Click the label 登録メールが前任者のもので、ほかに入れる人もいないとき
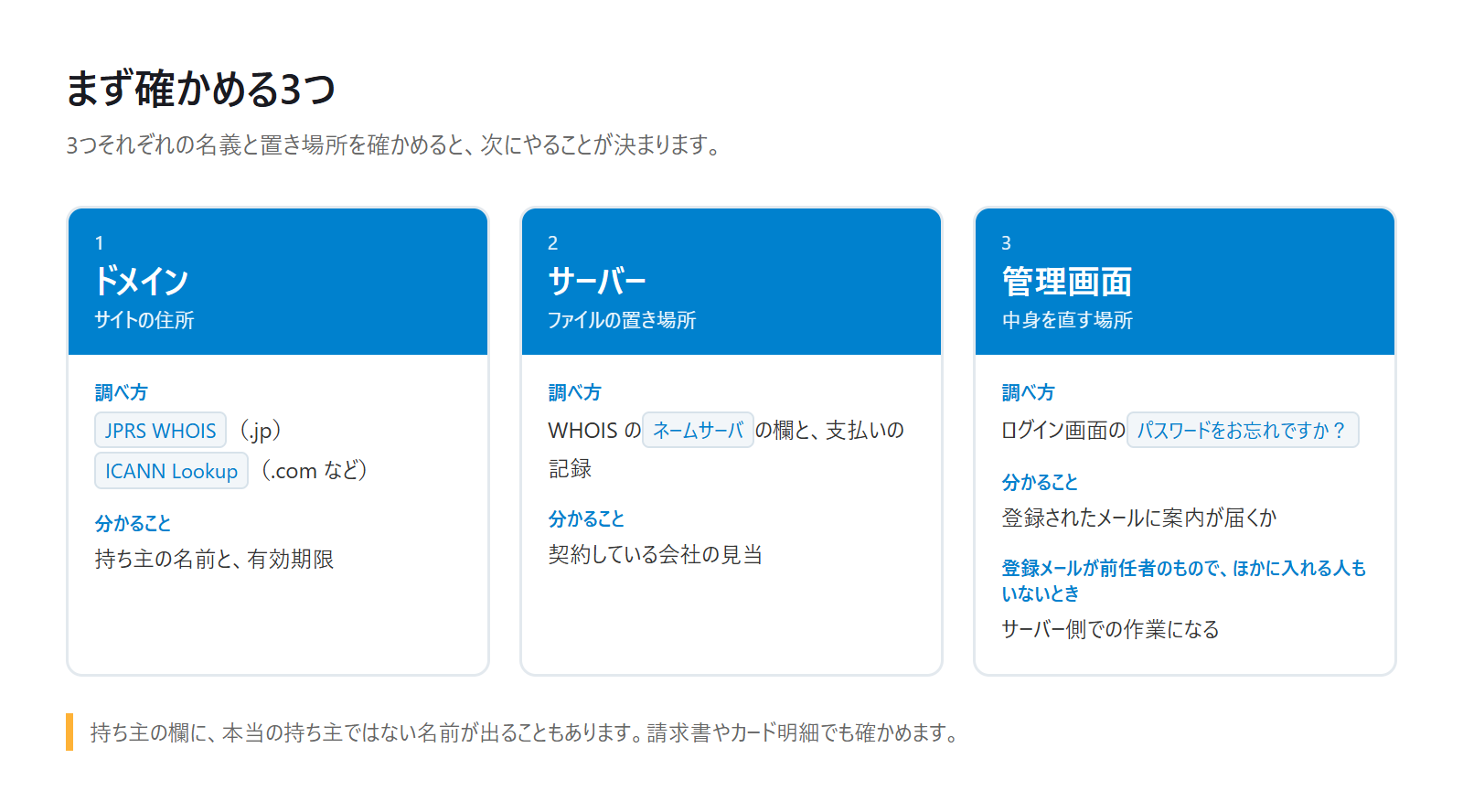The image size is (1463, 812). point(1184,581)
